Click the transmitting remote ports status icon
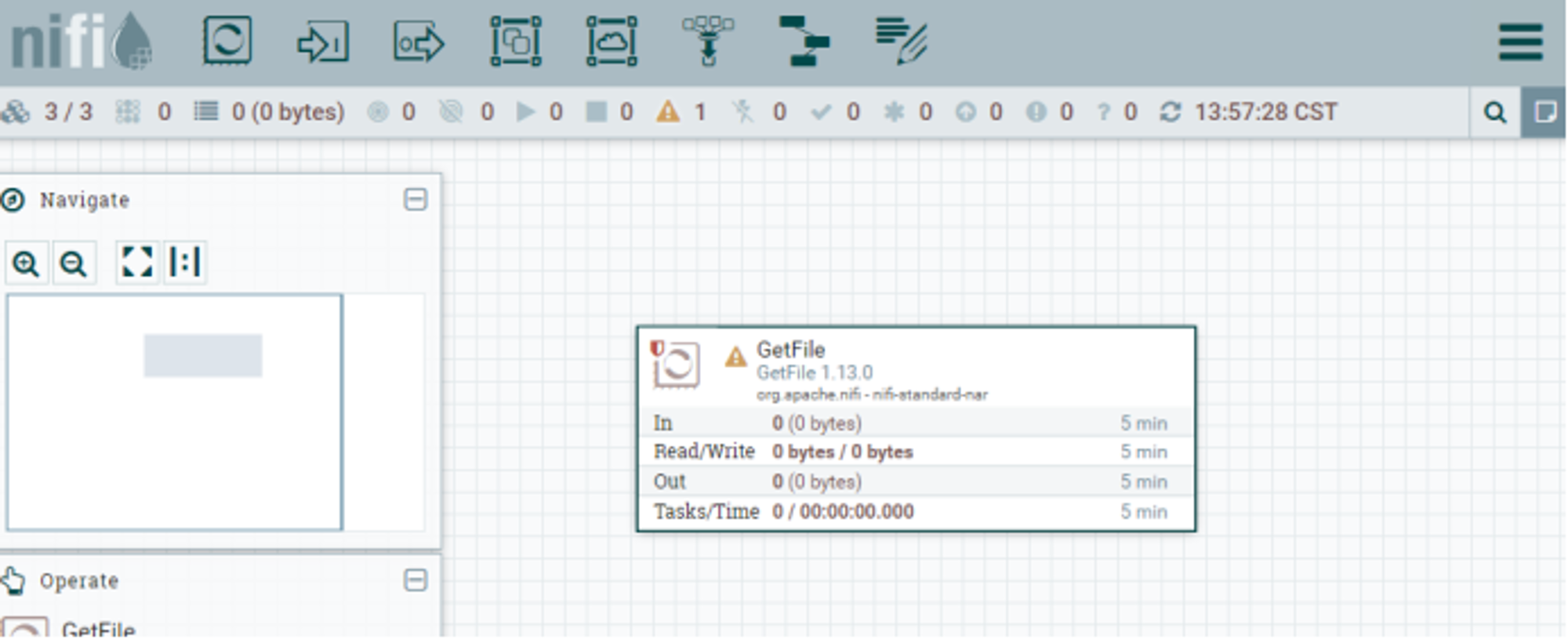1568x639 pixels. click(379, 112)
